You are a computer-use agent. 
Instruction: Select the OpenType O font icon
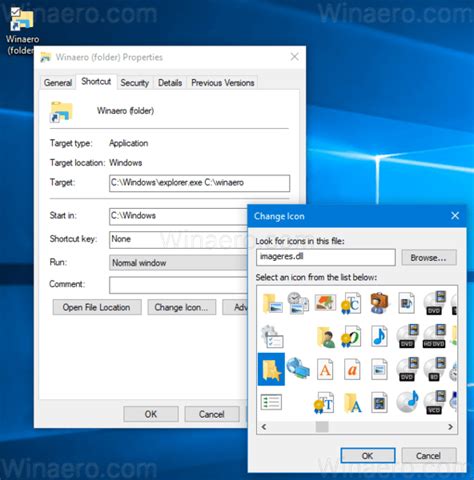(351, 337)
